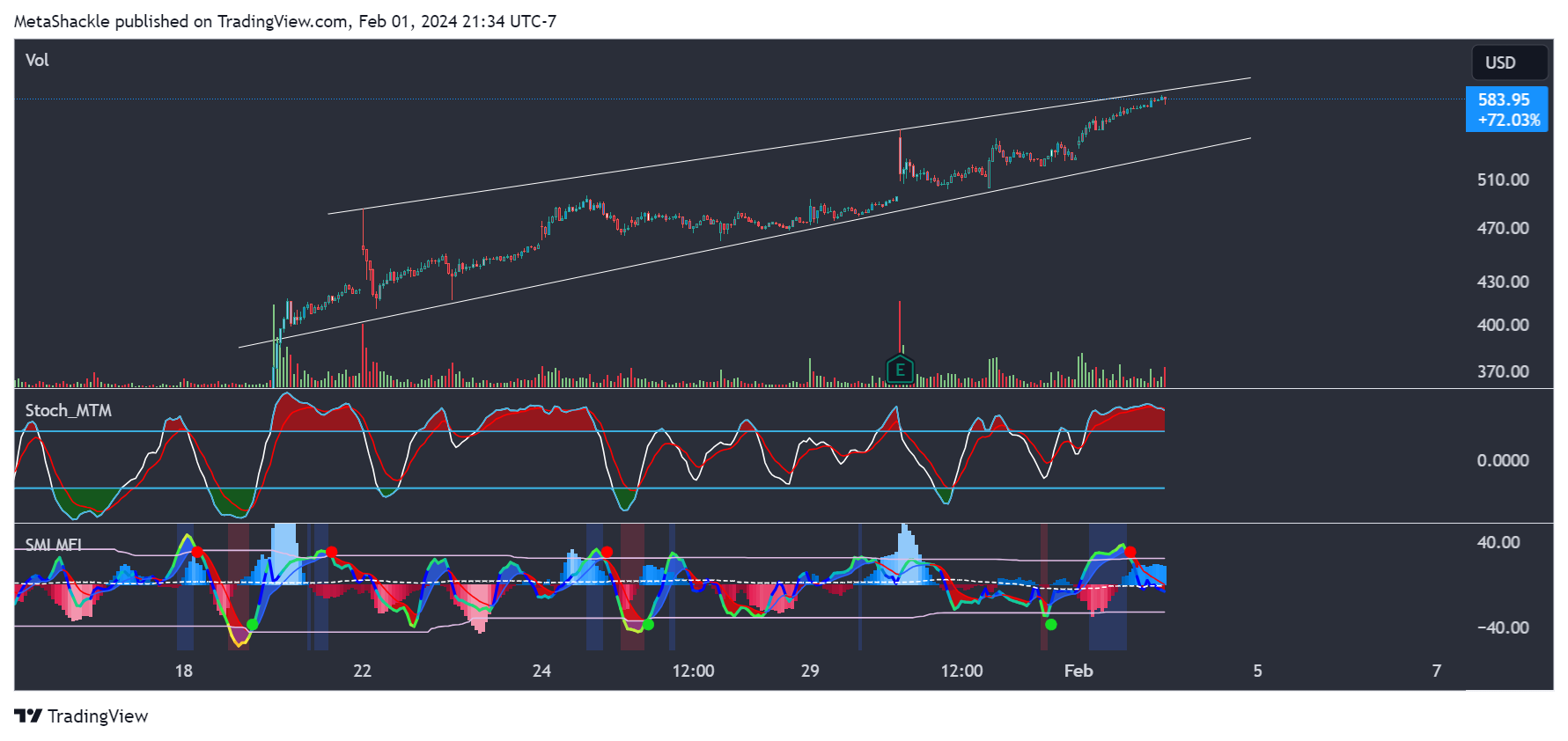Click the Feb label on time axis

pos(1078,671)
